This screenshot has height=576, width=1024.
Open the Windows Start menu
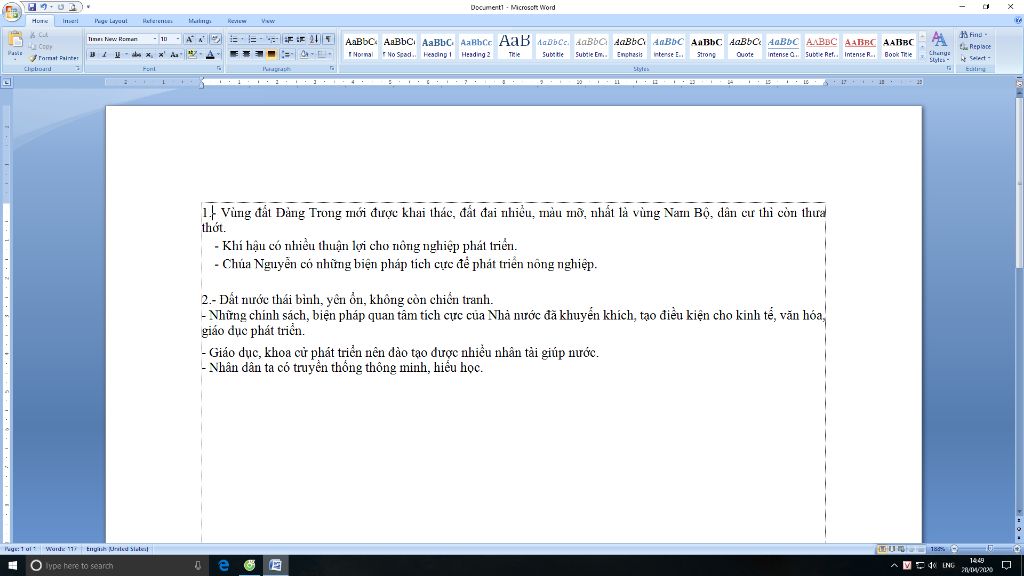click(12, 566)
